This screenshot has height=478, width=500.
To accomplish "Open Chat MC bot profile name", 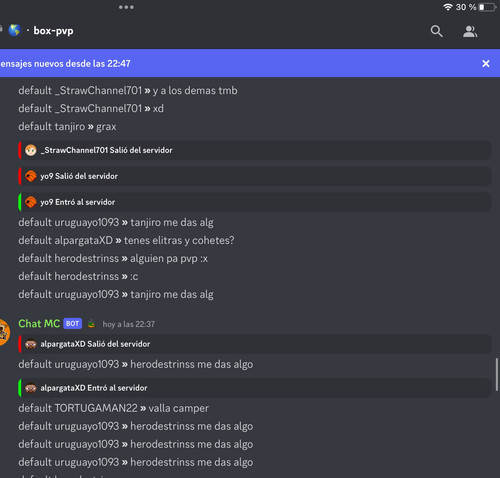I will pyautogui.click(x=39, y=323).
